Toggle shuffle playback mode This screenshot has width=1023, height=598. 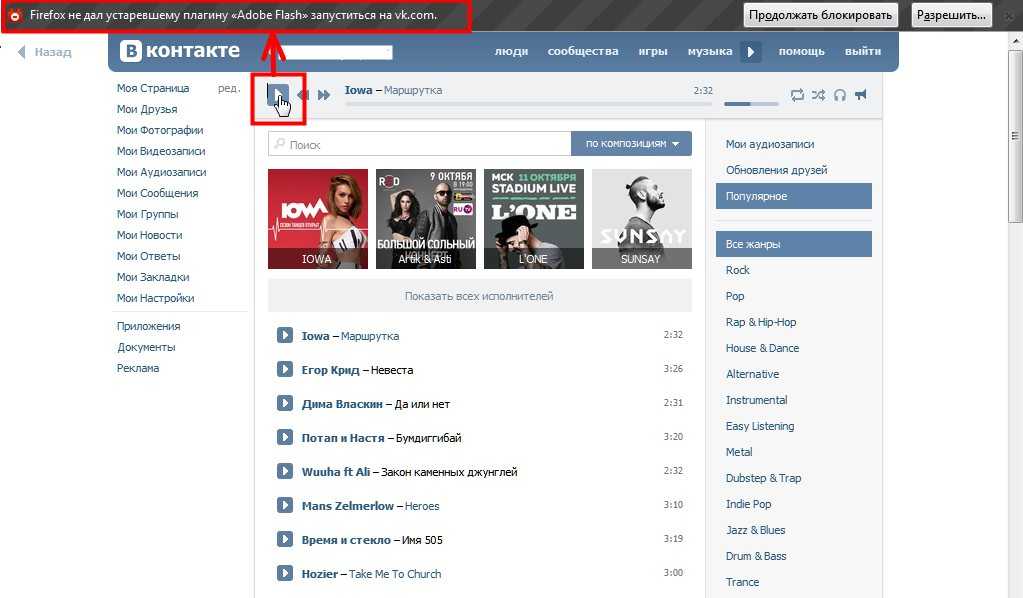818,95
